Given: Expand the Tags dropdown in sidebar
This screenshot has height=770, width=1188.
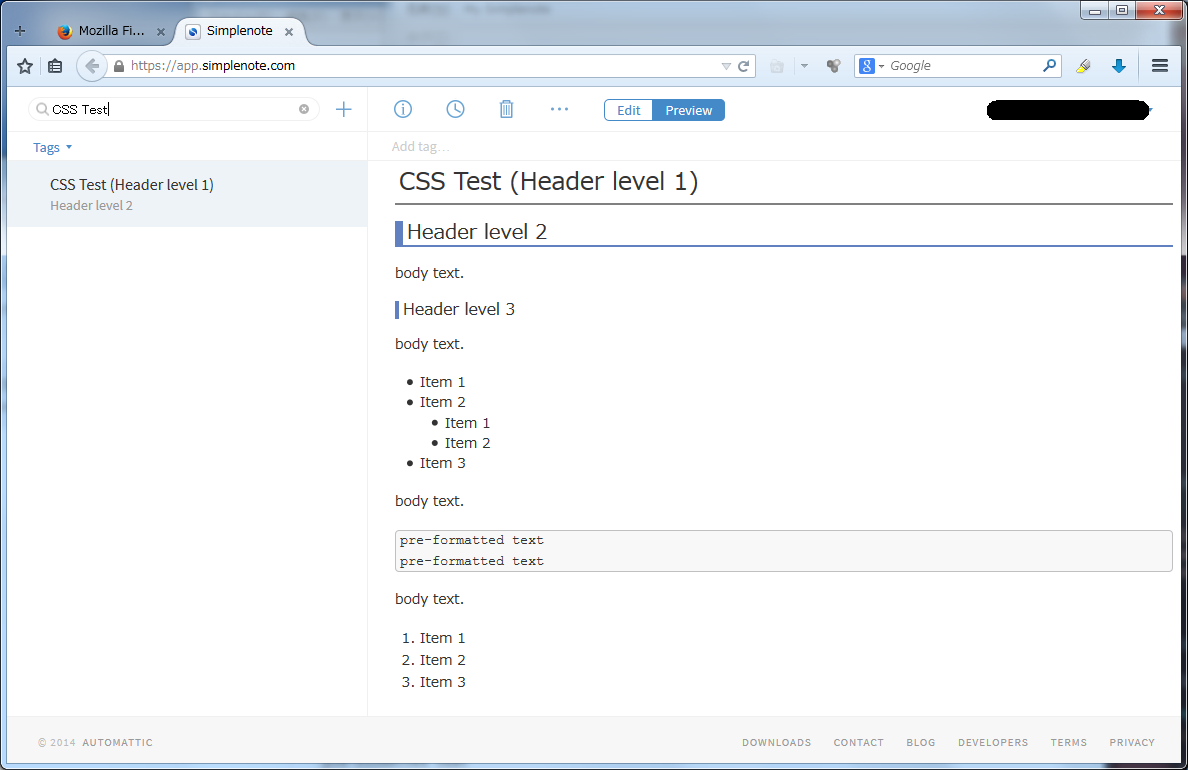Looking at the screenshot, I should click(52, 147).
